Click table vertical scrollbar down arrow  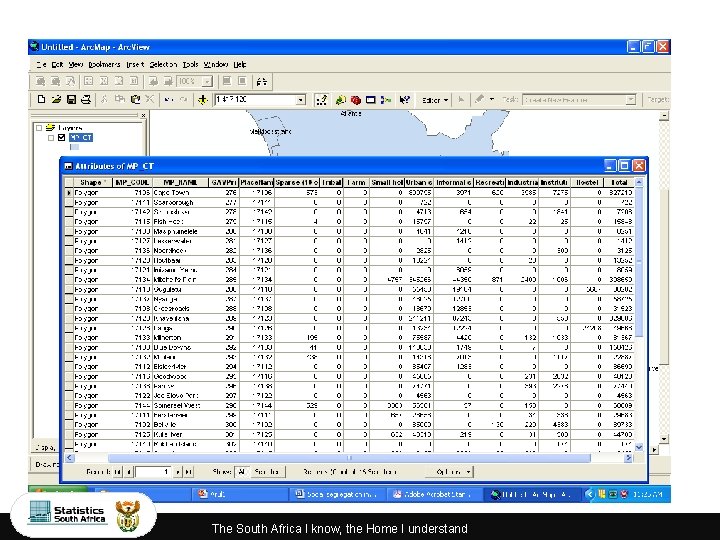[639, 447]
